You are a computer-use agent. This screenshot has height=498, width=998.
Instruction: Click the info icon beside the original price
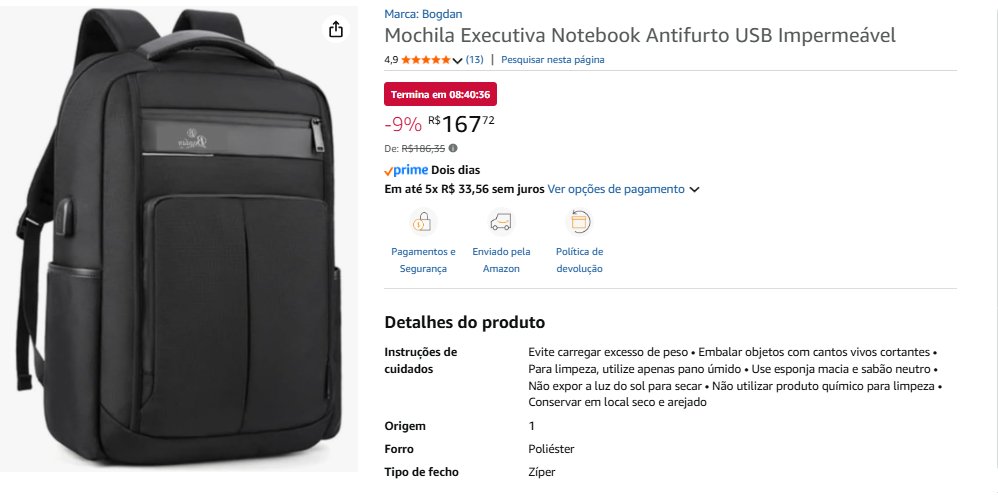pos(453,148)
